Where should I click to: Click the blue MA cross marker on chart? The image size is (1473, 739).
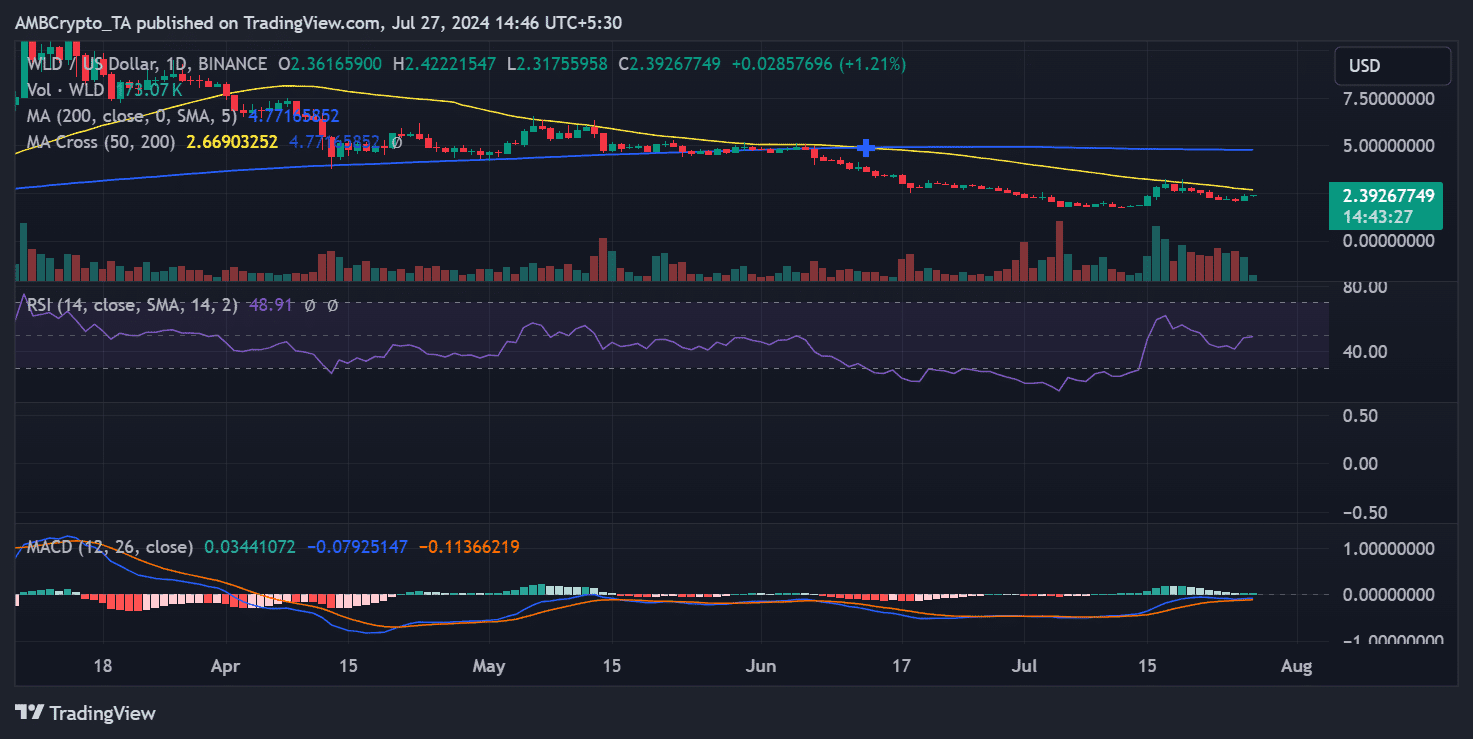click(867, 148)
